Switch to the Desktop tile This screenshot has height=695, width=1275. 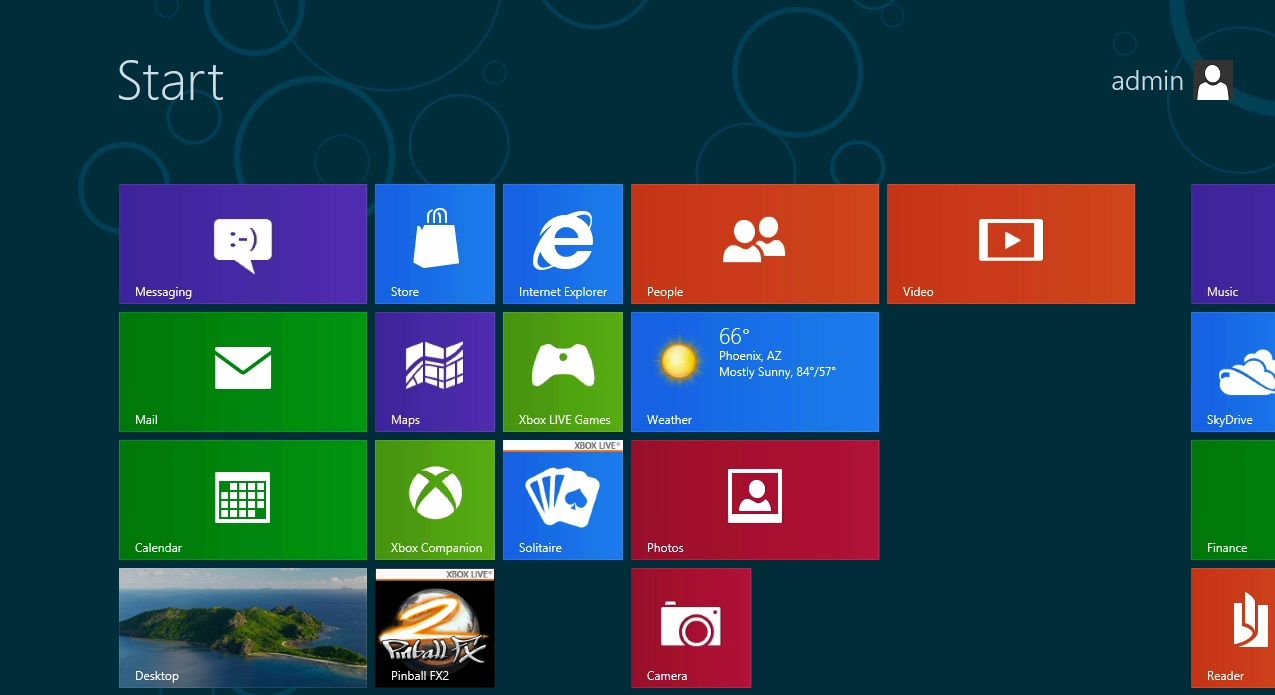click(x=242, y=627)
